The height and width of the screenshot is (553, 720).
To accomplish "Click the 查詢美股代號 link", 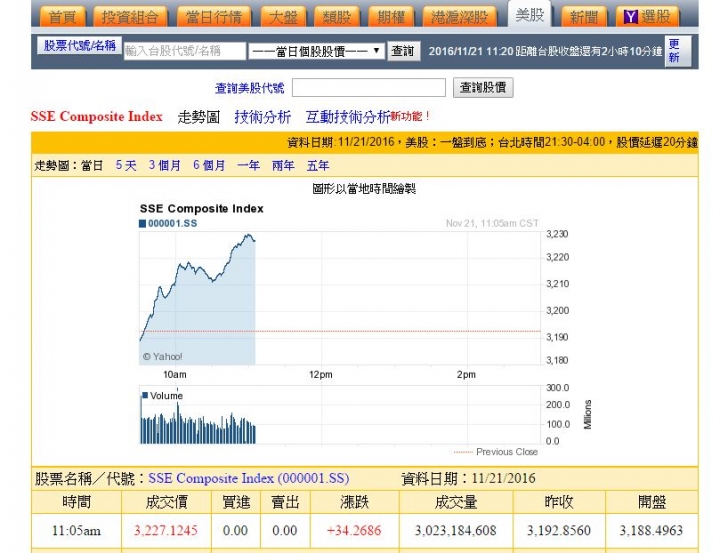I will point(249,88).
